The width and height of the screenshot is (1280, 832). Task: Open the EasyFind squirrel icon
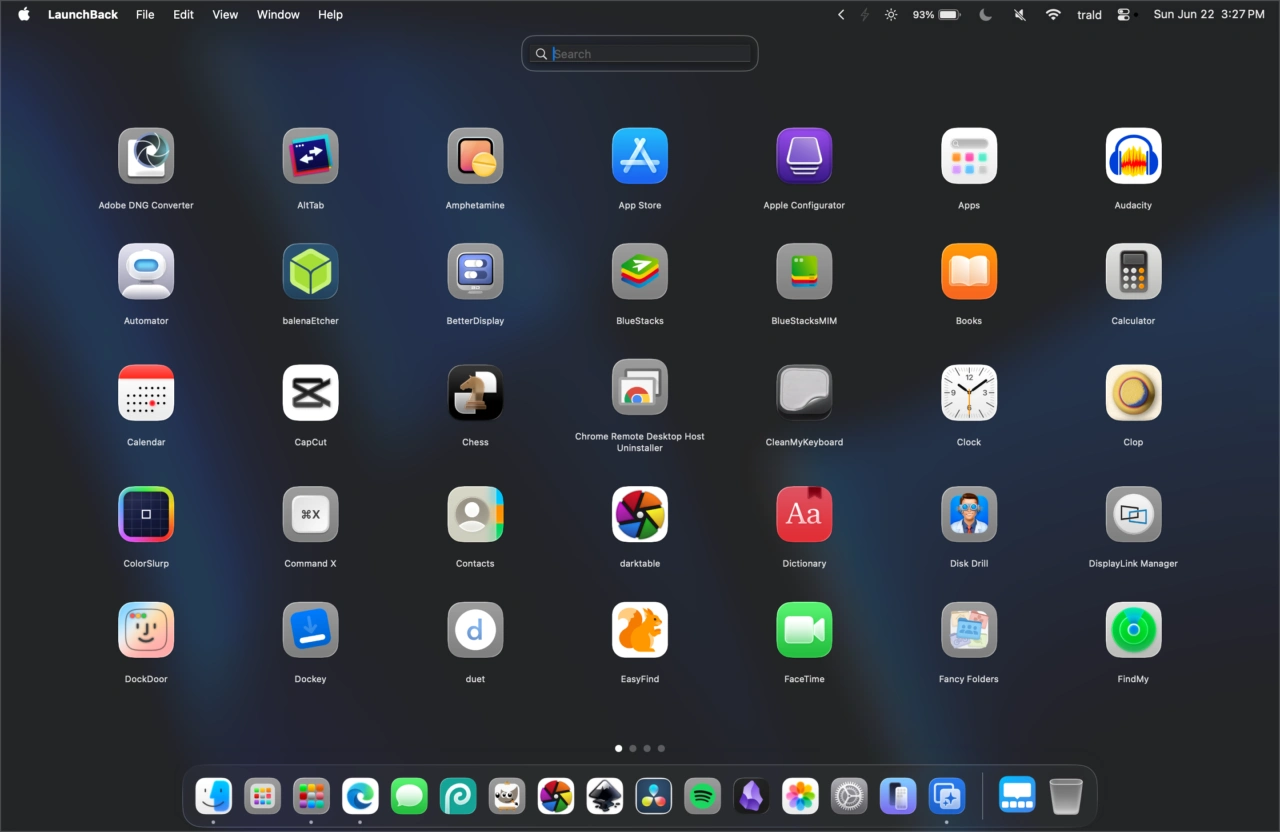[x=639, y=630]
